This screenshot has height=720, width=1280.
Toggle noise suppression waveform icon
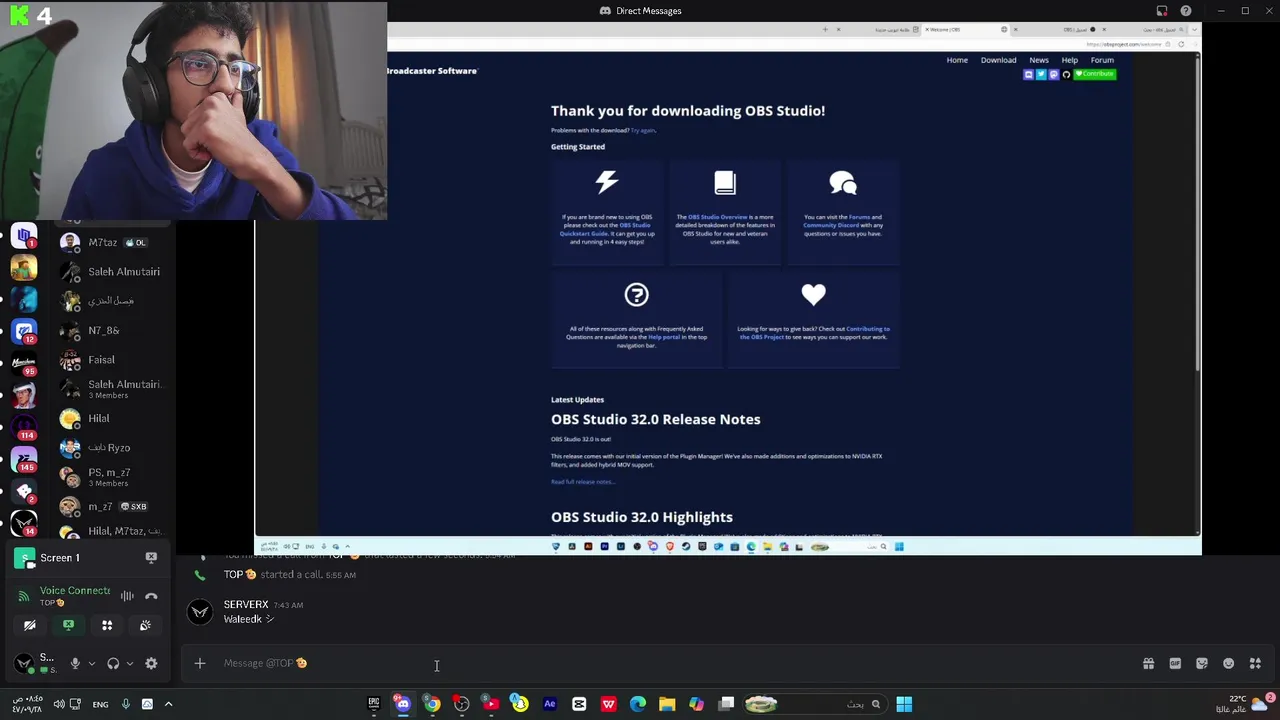click(127, 596)
